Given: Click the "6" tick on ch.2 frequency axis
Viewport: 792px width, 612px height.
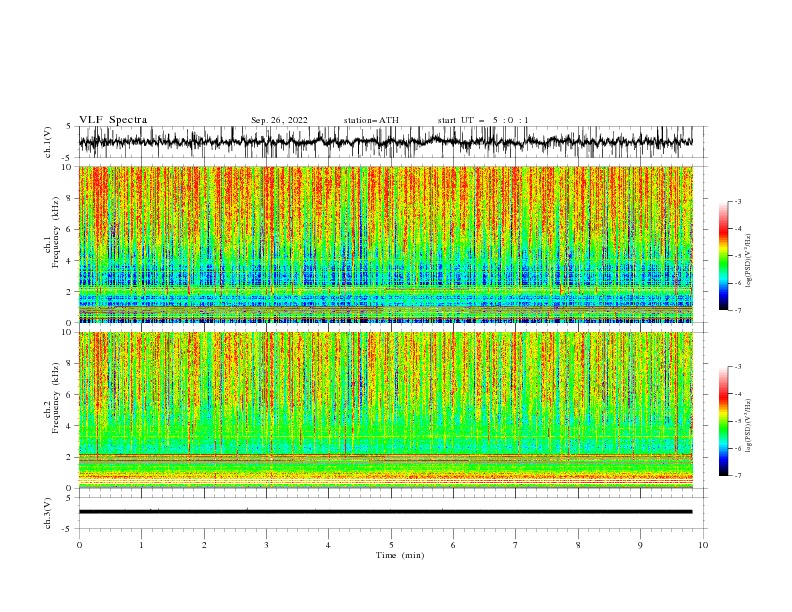Looking at the screenshot, I should [70, 394].
